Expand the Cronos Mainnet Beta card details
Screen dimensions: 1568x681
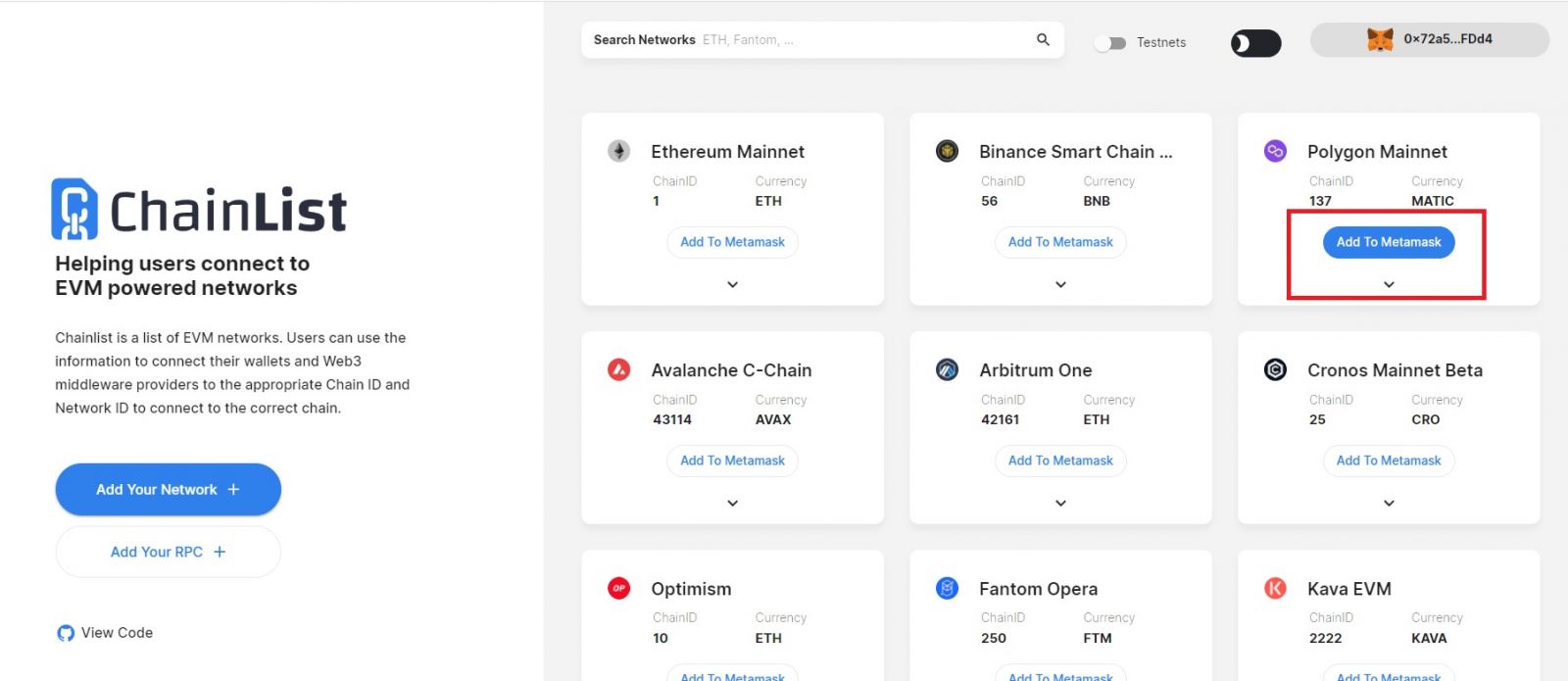point(1389,503)
